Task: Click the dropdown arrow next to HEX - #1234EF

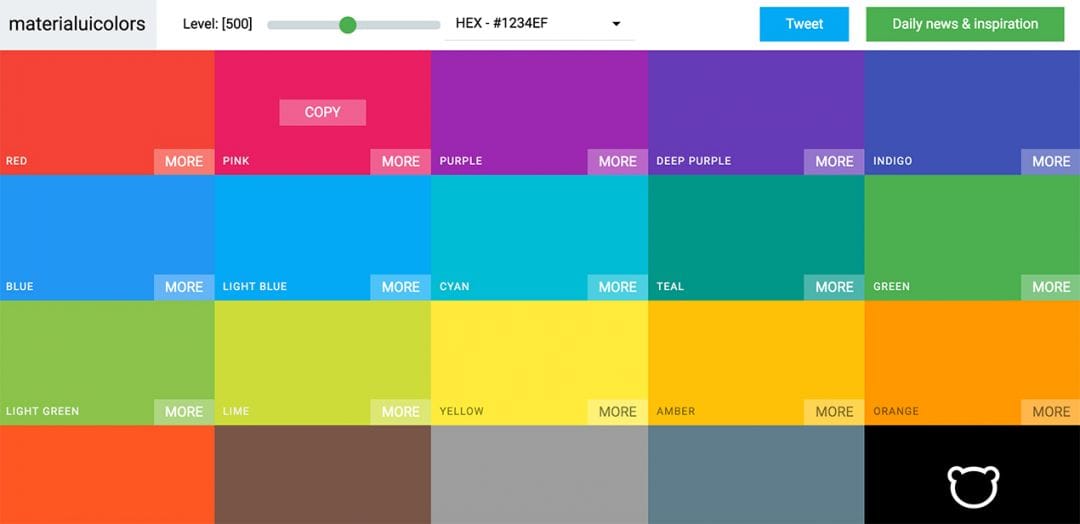Action: pos(616,24)
